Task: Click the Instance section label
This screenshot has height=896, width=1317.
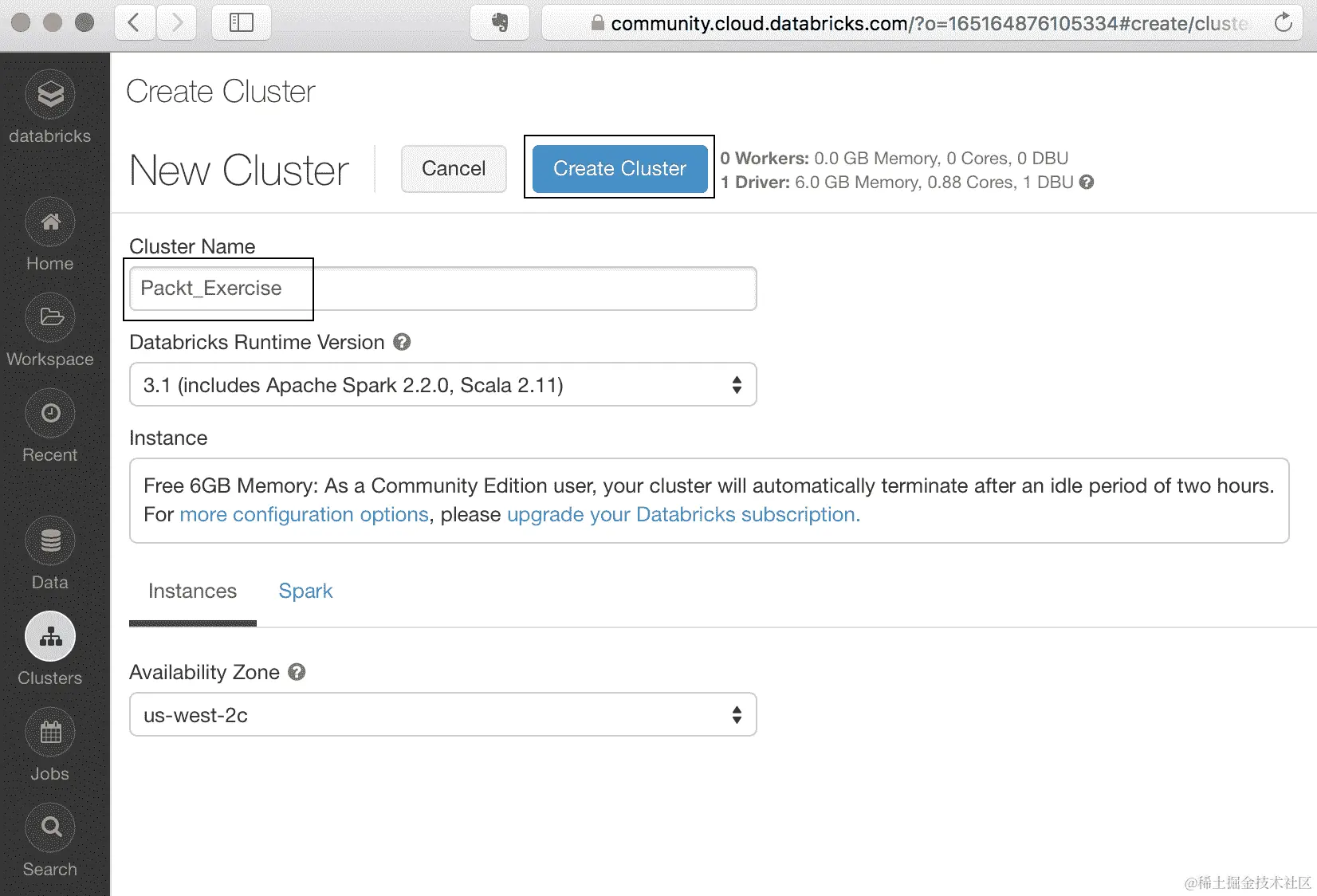Action: coord(168,438)
